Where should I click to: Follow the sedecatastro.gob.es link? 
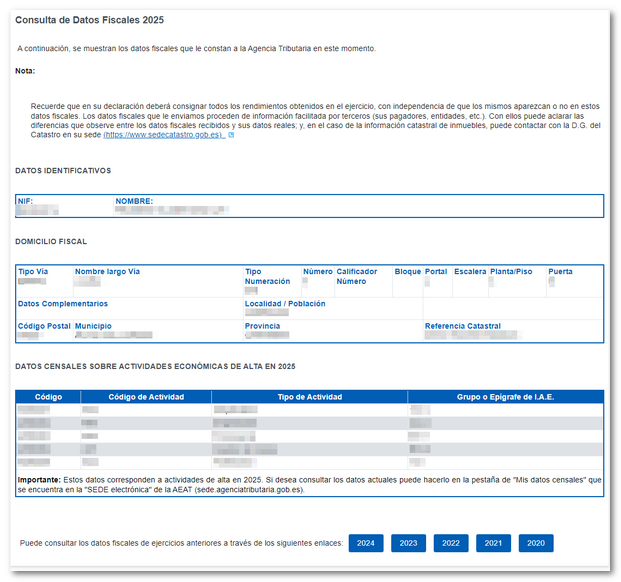point(164,135)
